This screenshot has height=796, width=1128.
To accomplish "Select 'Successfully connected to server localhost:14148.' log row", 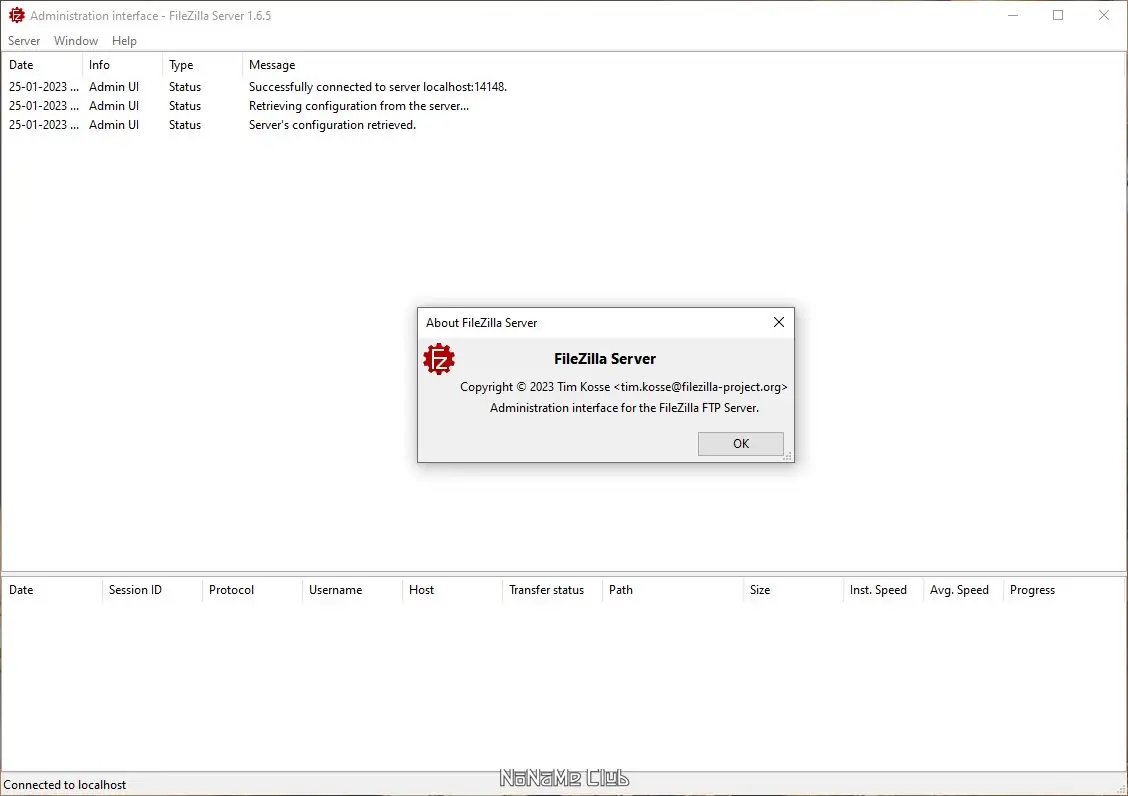I will (x=563, y=87).
